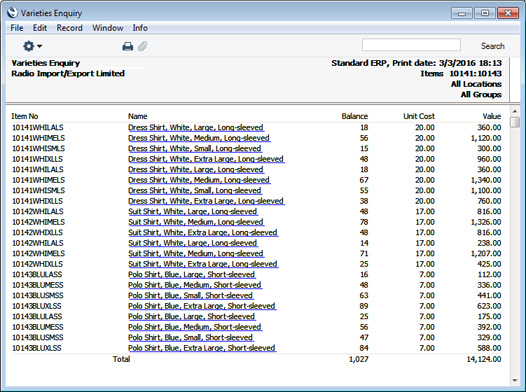This screenshot has height=392, width=526.
Task: Click the 'Print date: 3/3/2016 18:13' text
Action: tap(447, 63)
